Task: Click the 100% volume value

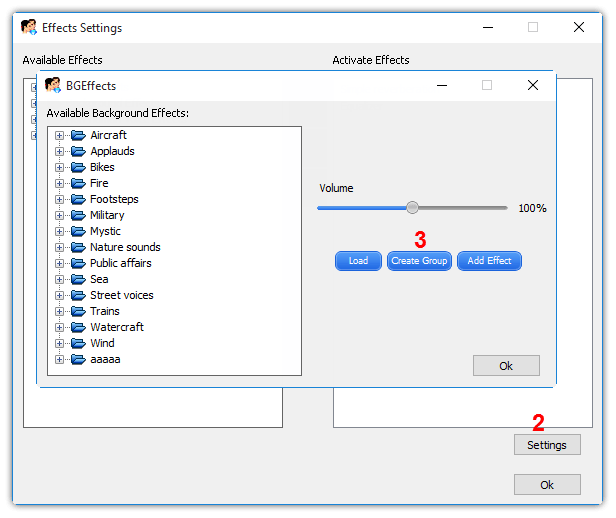Action: coord(532,208)
